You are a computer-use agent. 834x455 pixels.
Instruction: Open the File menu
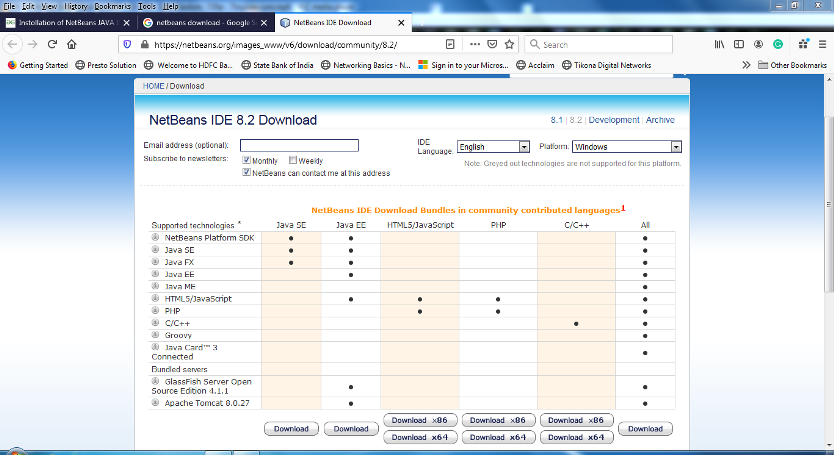(x=9, y=6)
